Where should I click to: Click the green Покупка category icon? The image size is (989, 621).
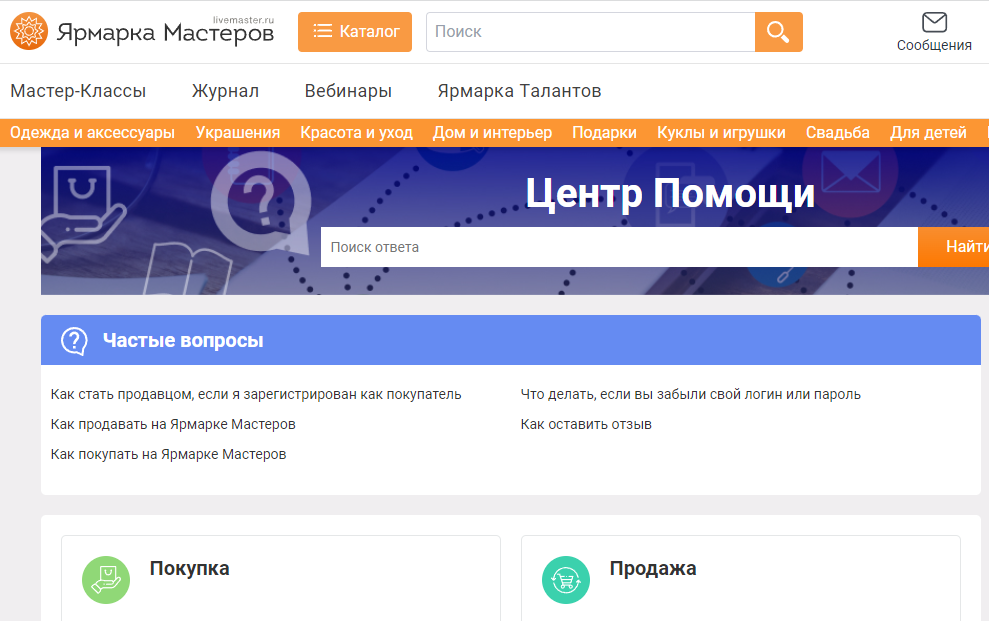(106, 580)
